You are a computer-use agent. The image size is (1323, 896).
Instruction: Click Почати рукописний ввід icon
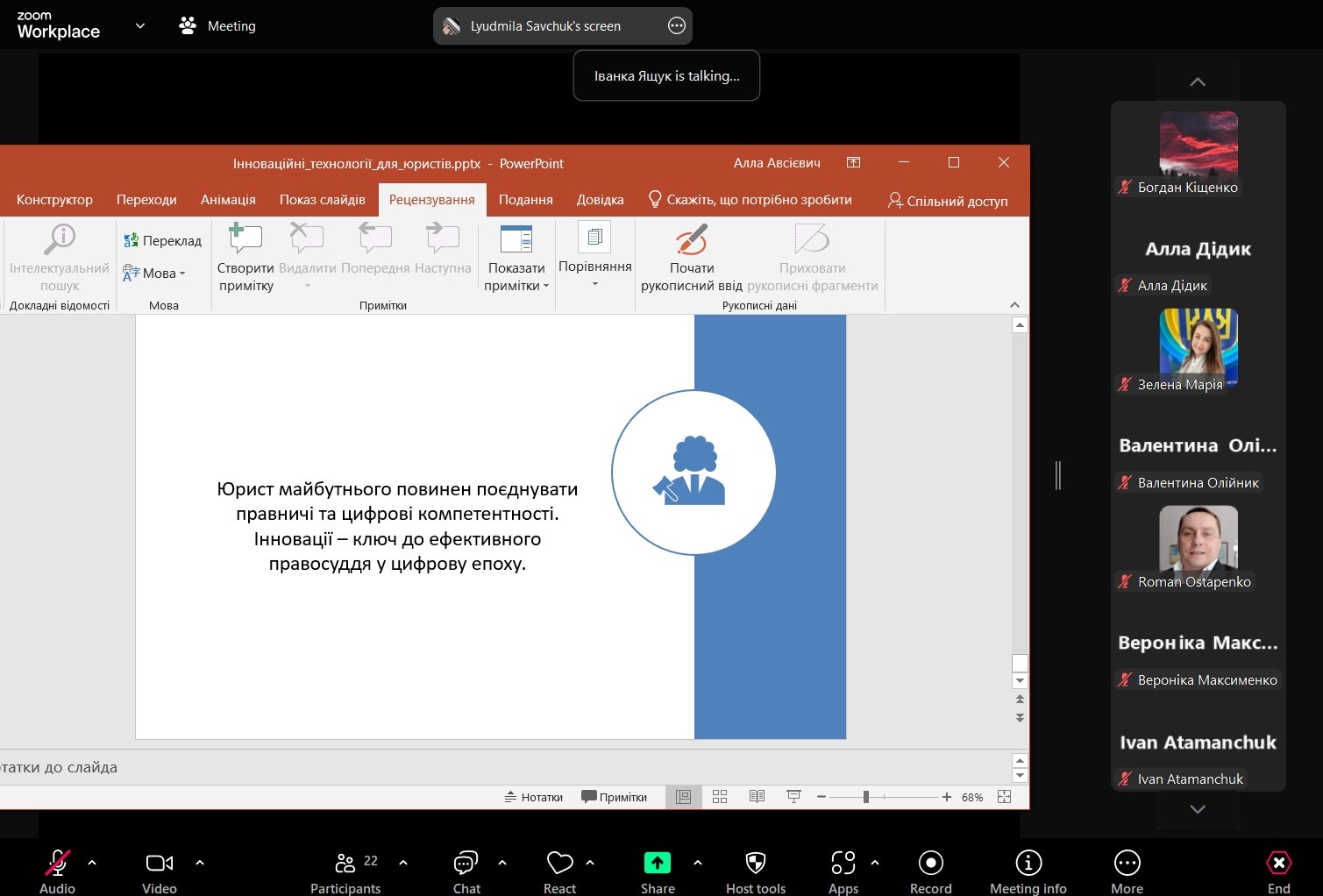tap(692, 239)
